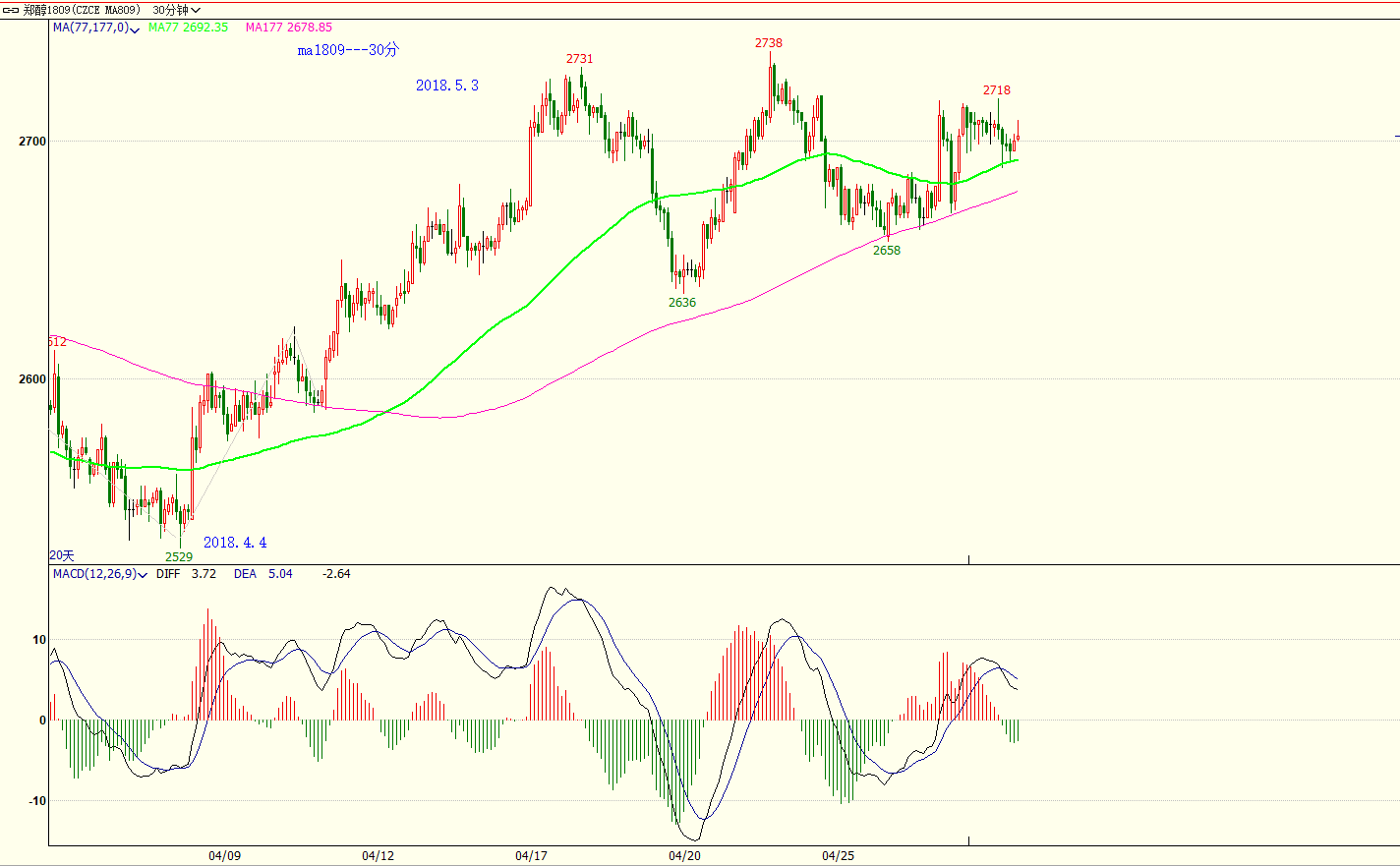
Task: Click the 2529 low price label
Action: [179, 557]
